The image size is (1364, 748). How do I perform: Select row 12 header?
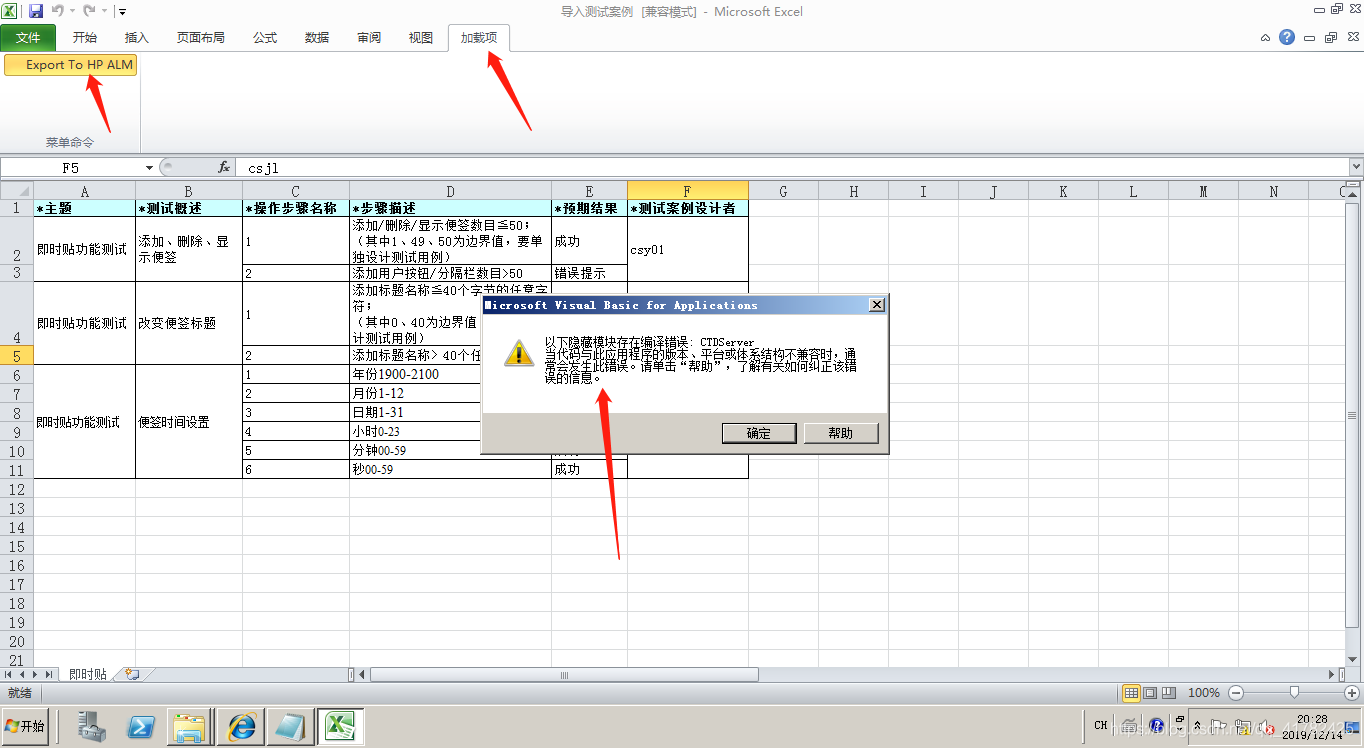coord(17,488)
